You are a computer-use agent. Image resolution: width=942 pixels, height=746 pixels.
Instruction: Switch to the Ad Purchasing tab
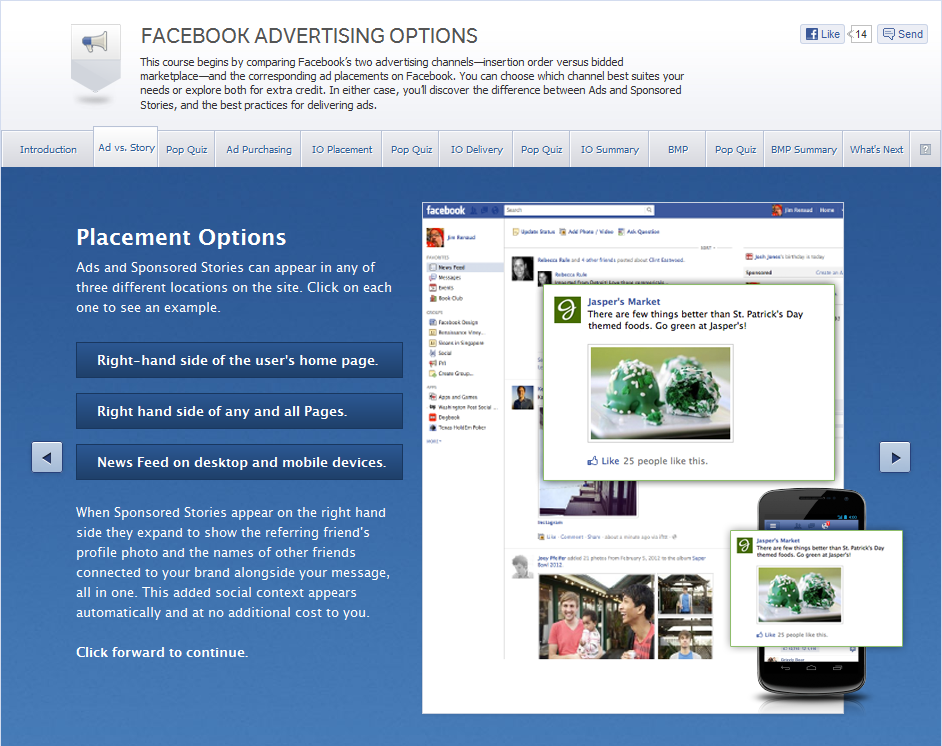(259, 149)
